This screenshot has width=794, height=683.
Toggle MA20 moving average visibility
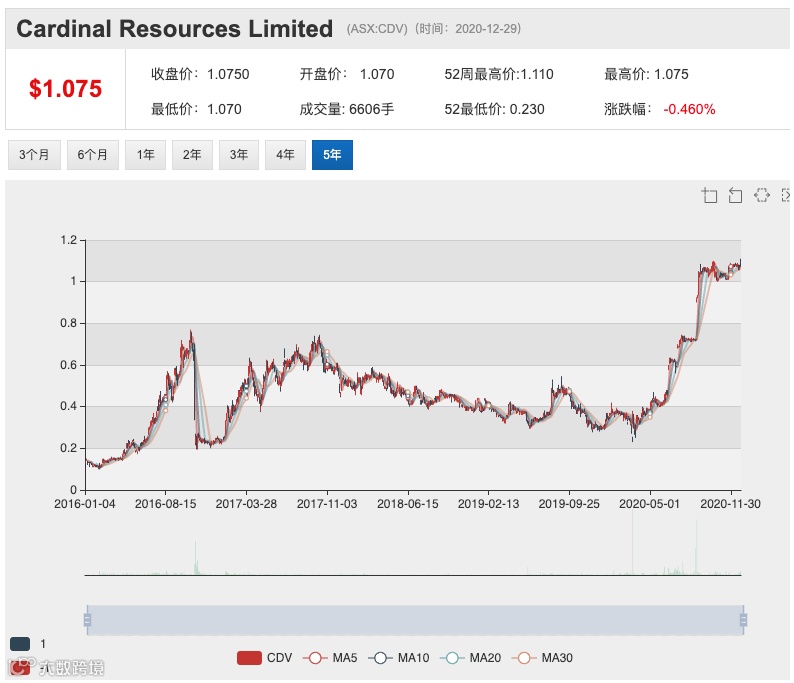click(470, 658)
